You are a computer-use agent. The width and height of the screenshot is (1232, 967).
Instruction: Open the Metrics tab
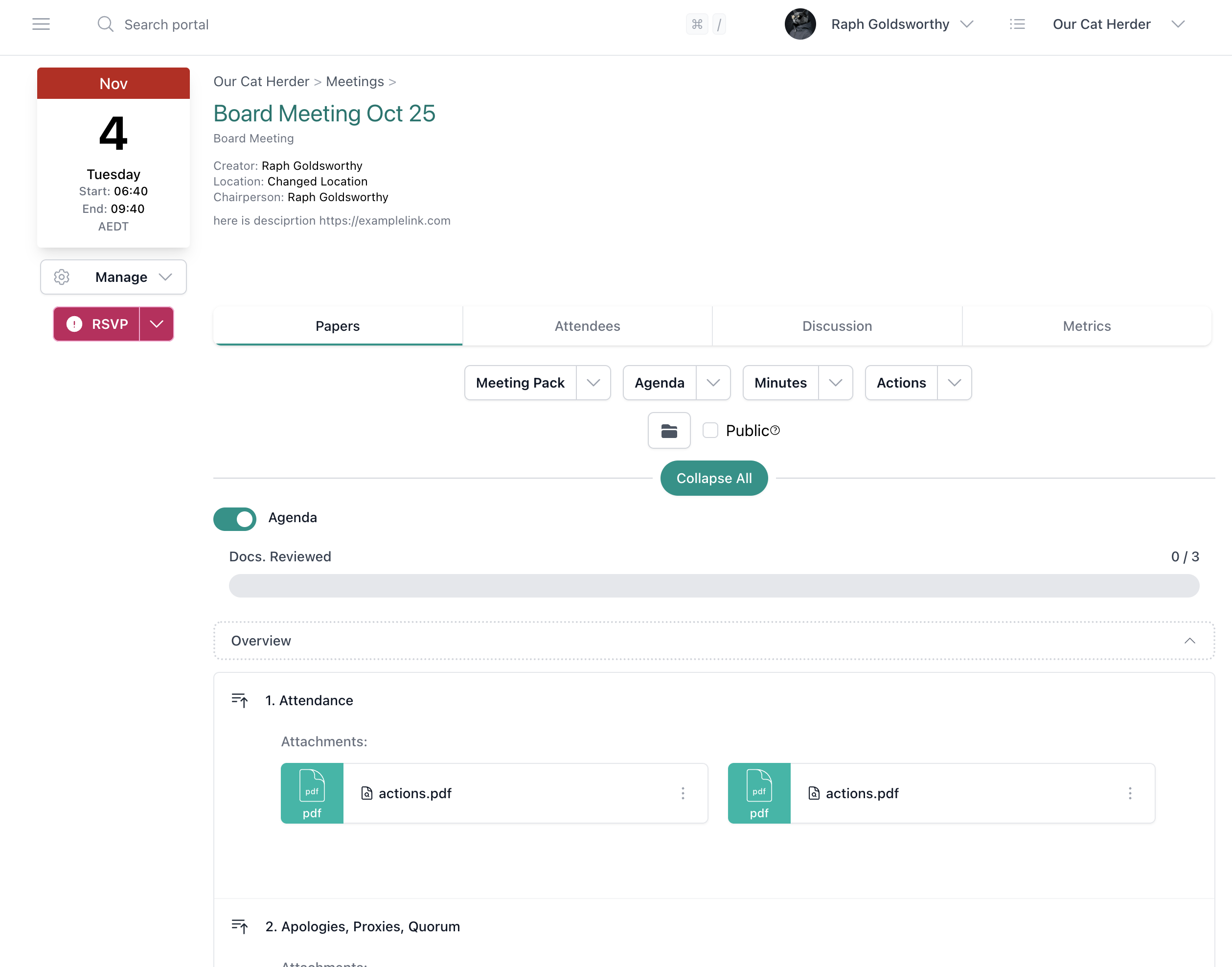click(x=1087, y=325)
